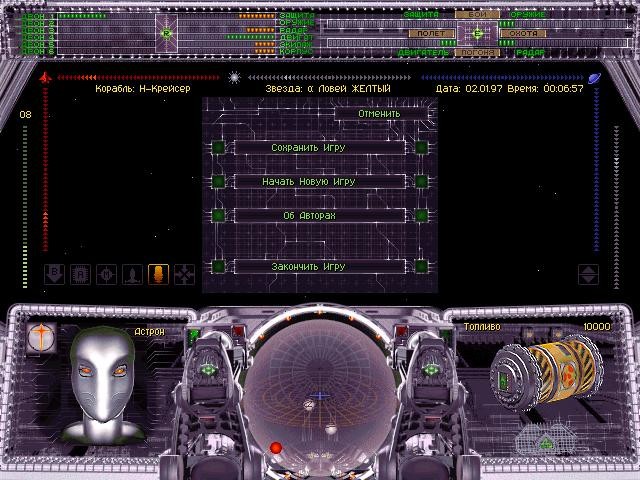This screenshot has height=480, width=640.
Task: Click the red vertical arrow bar
Action: point(45,169)
